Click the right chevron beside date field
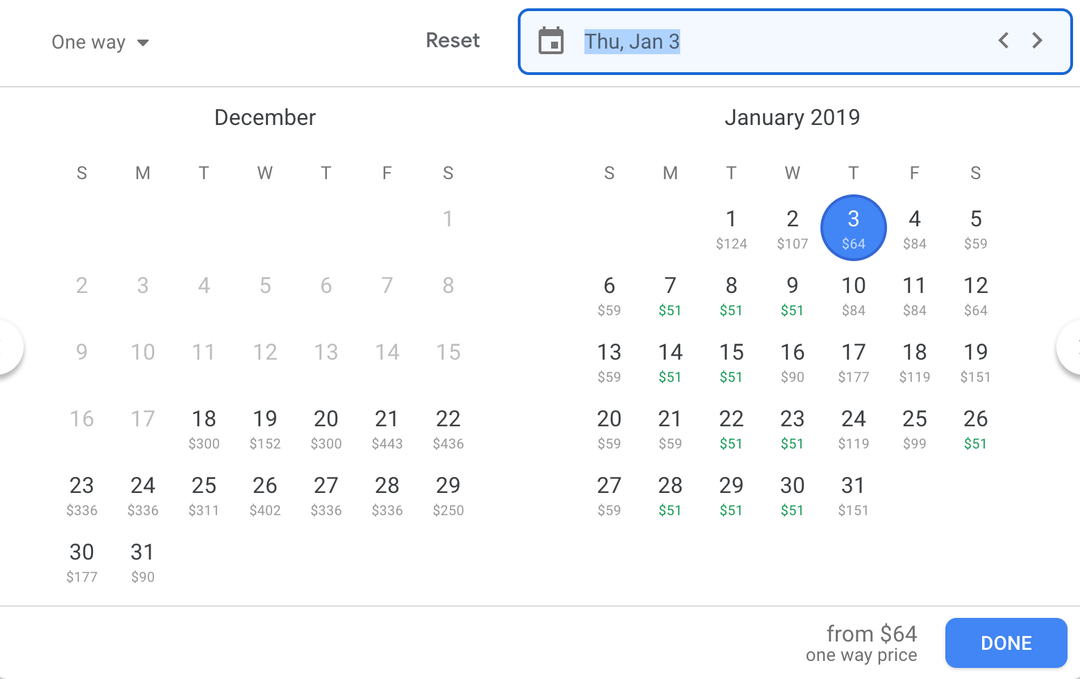The width and height of the screenshot is (1080, 679). [1037, 41]
